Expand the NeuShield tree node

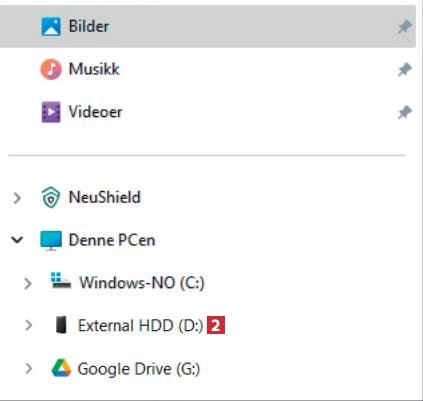pos(17,198)
